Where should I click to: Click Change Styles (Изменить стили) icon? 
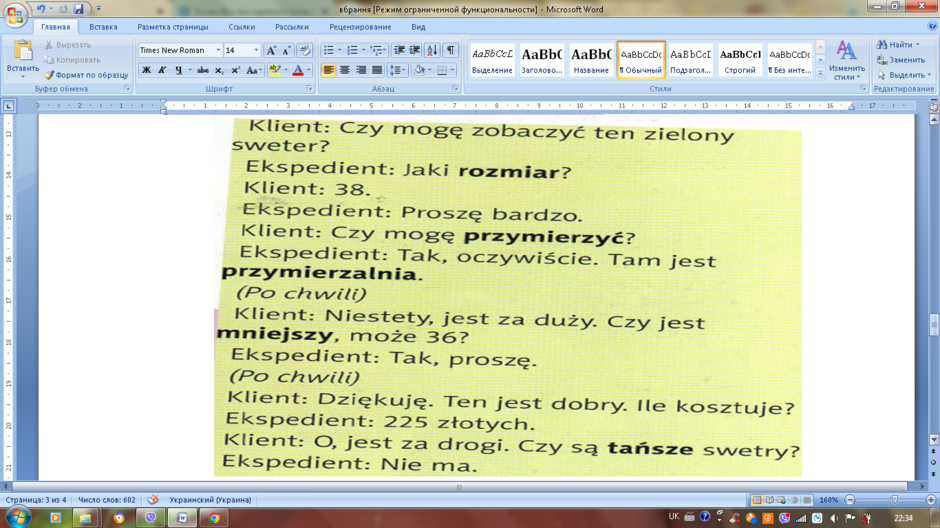coord(846,59)
